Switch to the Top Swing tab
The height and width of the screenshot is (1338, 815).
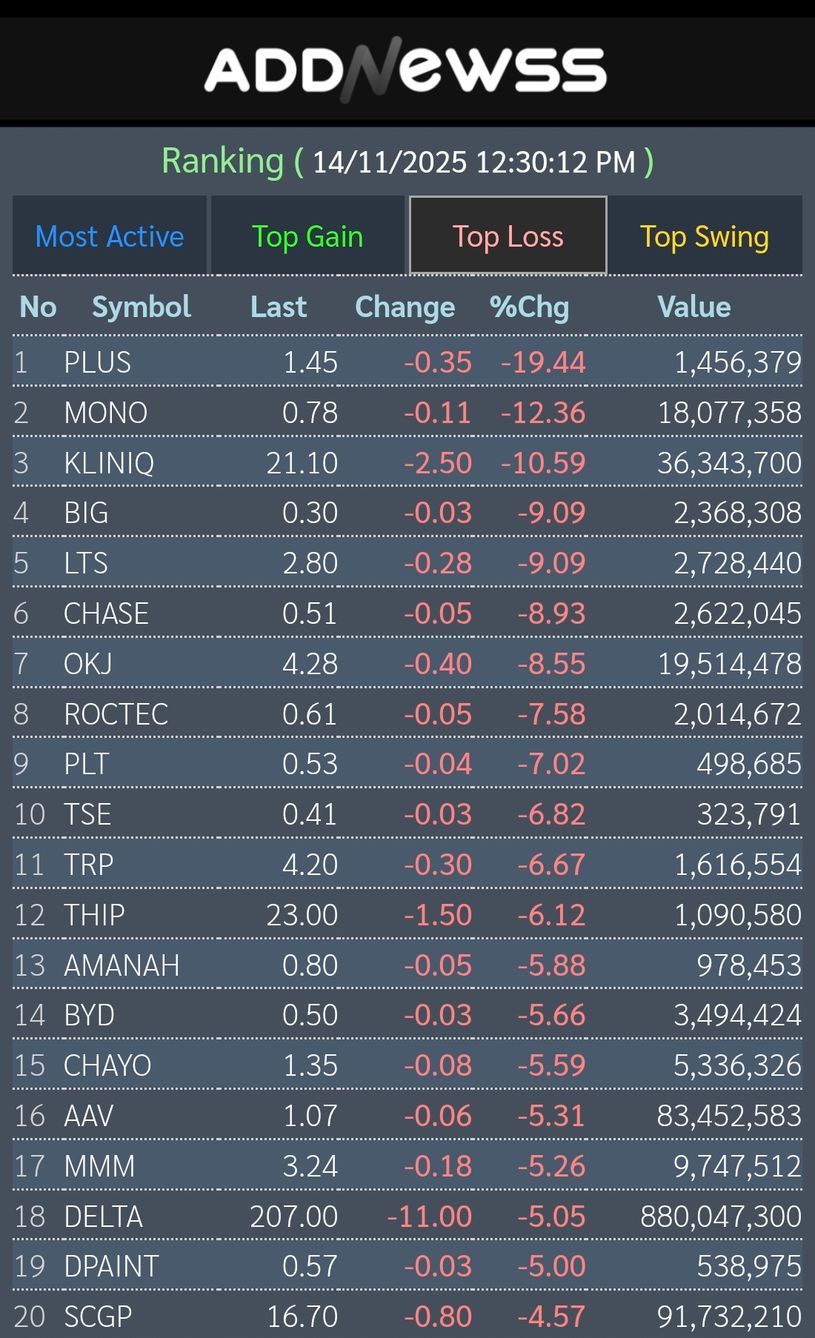tap(704, 237)
